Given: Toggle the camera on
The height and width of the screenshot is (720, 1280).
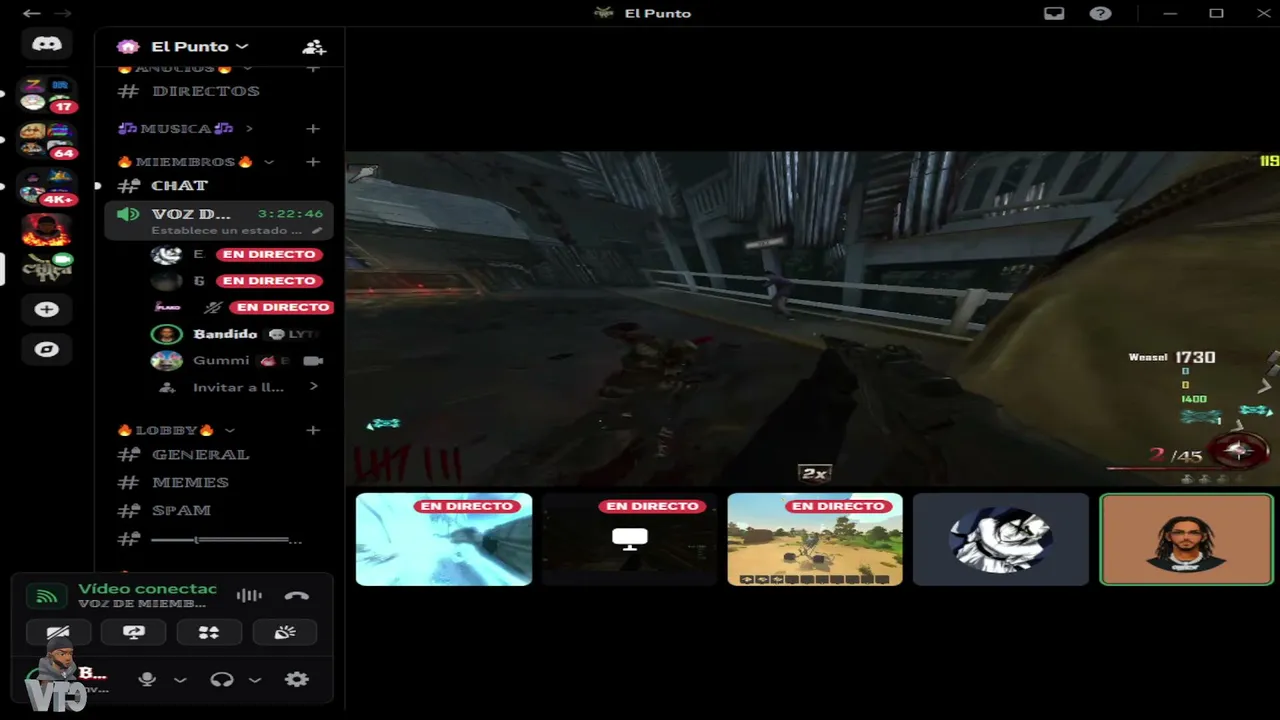Looking at the screenshot, I should tap(58, 632).
